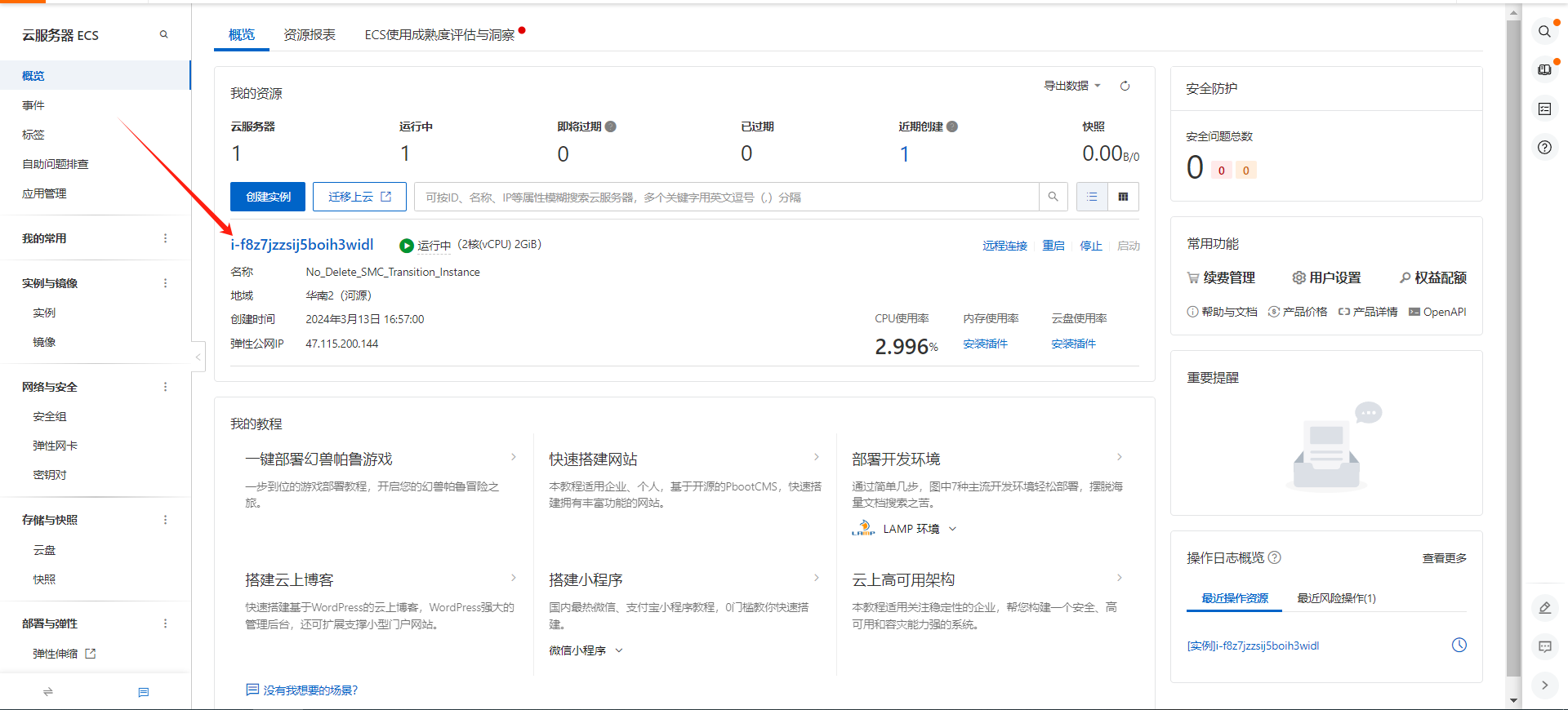Open the 续费管理 cart shortcut
Image resolution: width=1568 pixels, height=710 pixels.
click(x=1221, y=277)
